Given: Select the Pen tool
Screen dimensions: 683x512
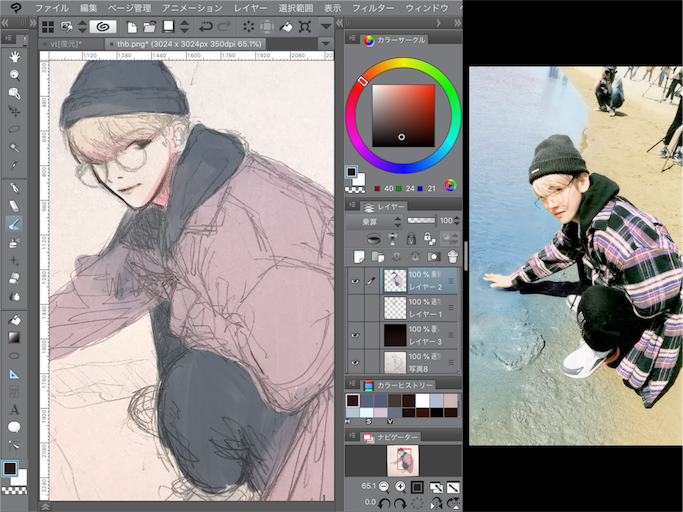Looking at the screenshot, I should point(14,188).
